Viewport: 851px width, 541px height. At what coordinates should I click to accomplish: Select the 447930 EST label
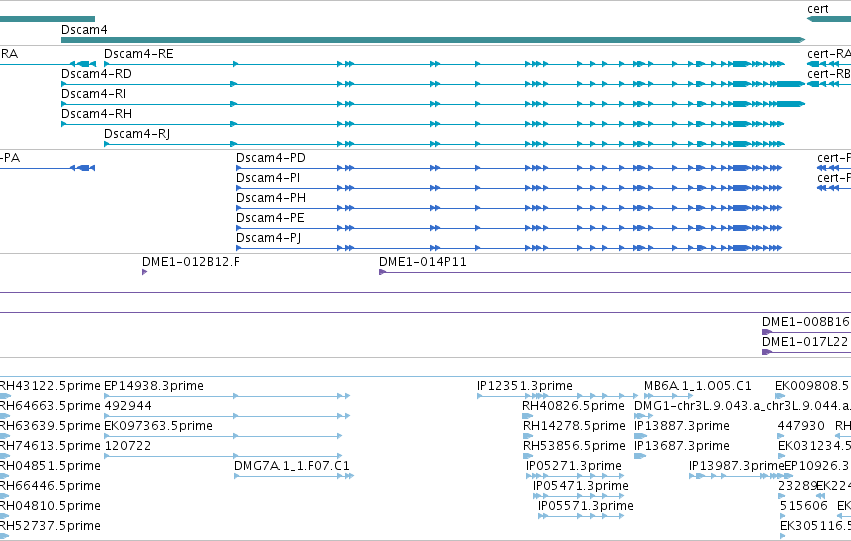[801, 426]
